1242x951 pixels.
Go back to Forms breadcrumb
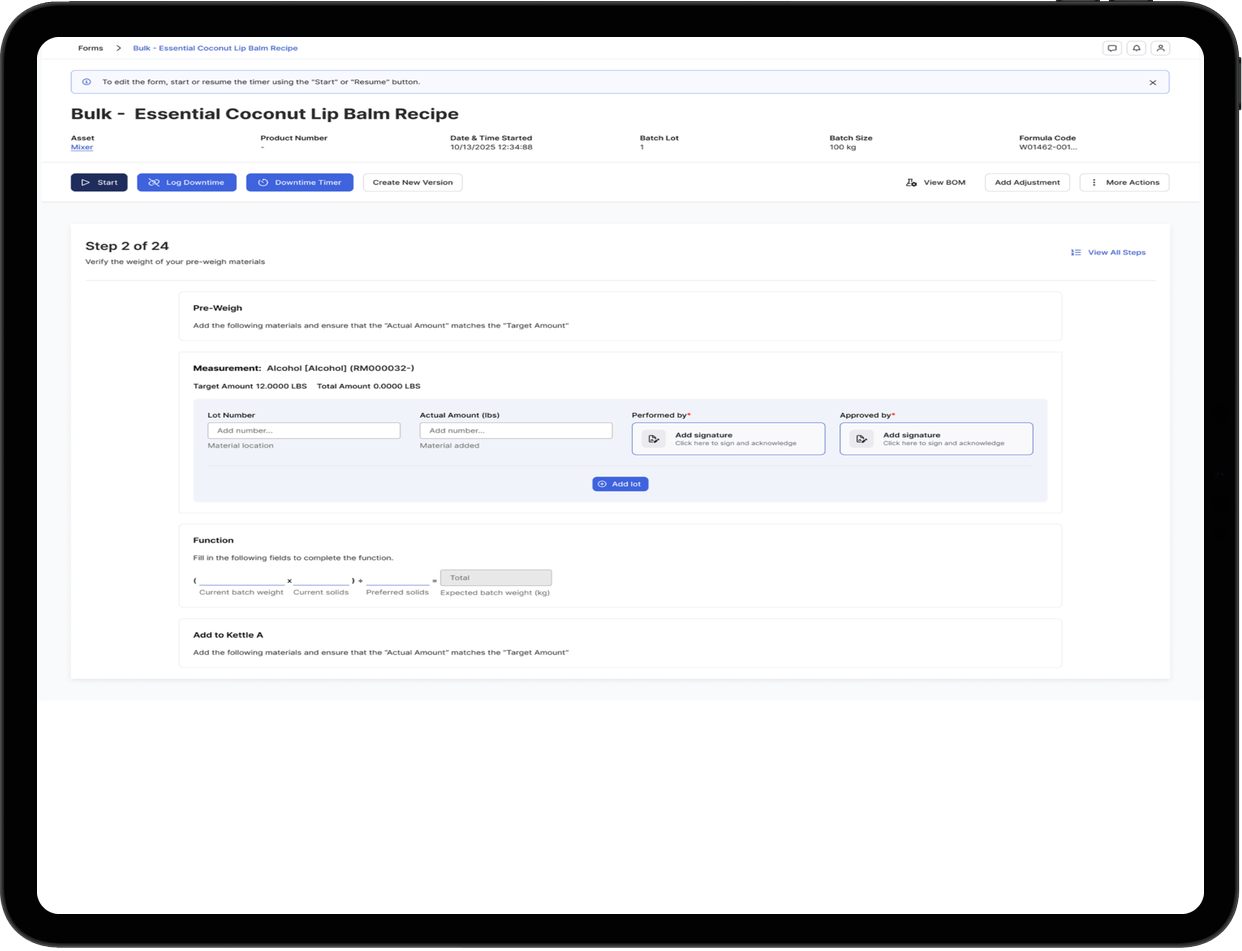click(90, 48)
